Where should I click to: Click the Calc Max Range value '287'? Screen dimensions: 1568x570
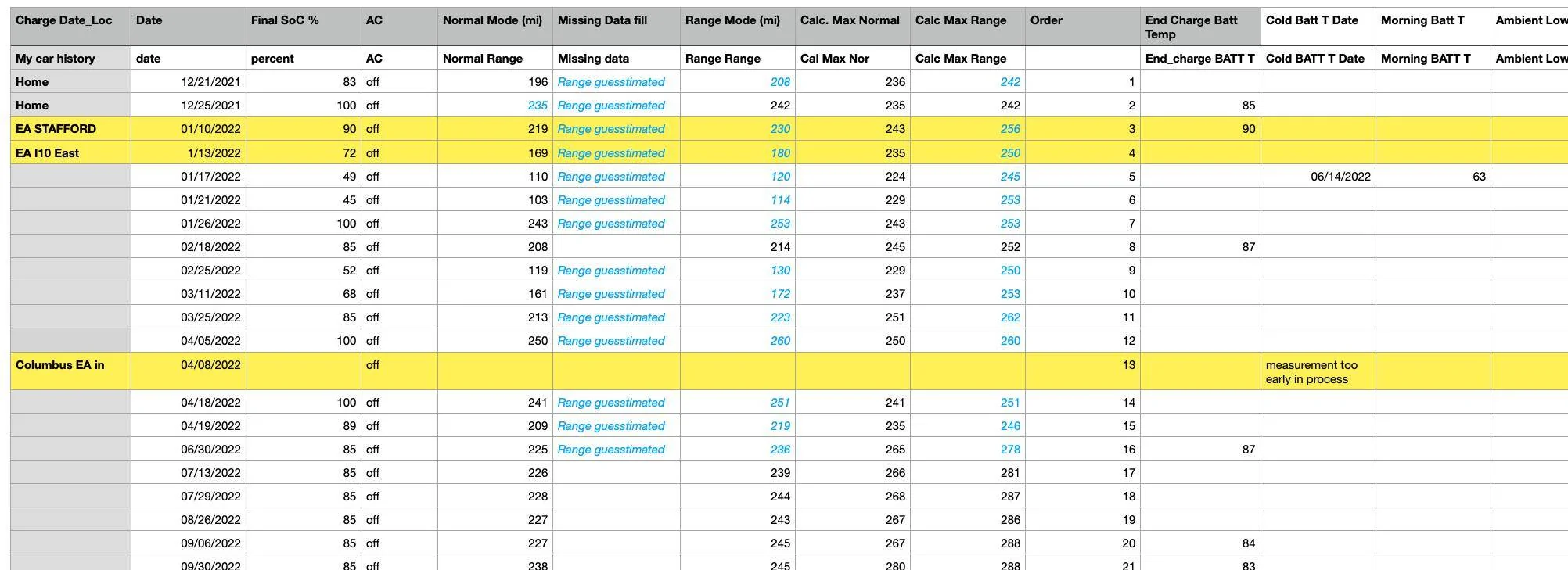(967, 496)
